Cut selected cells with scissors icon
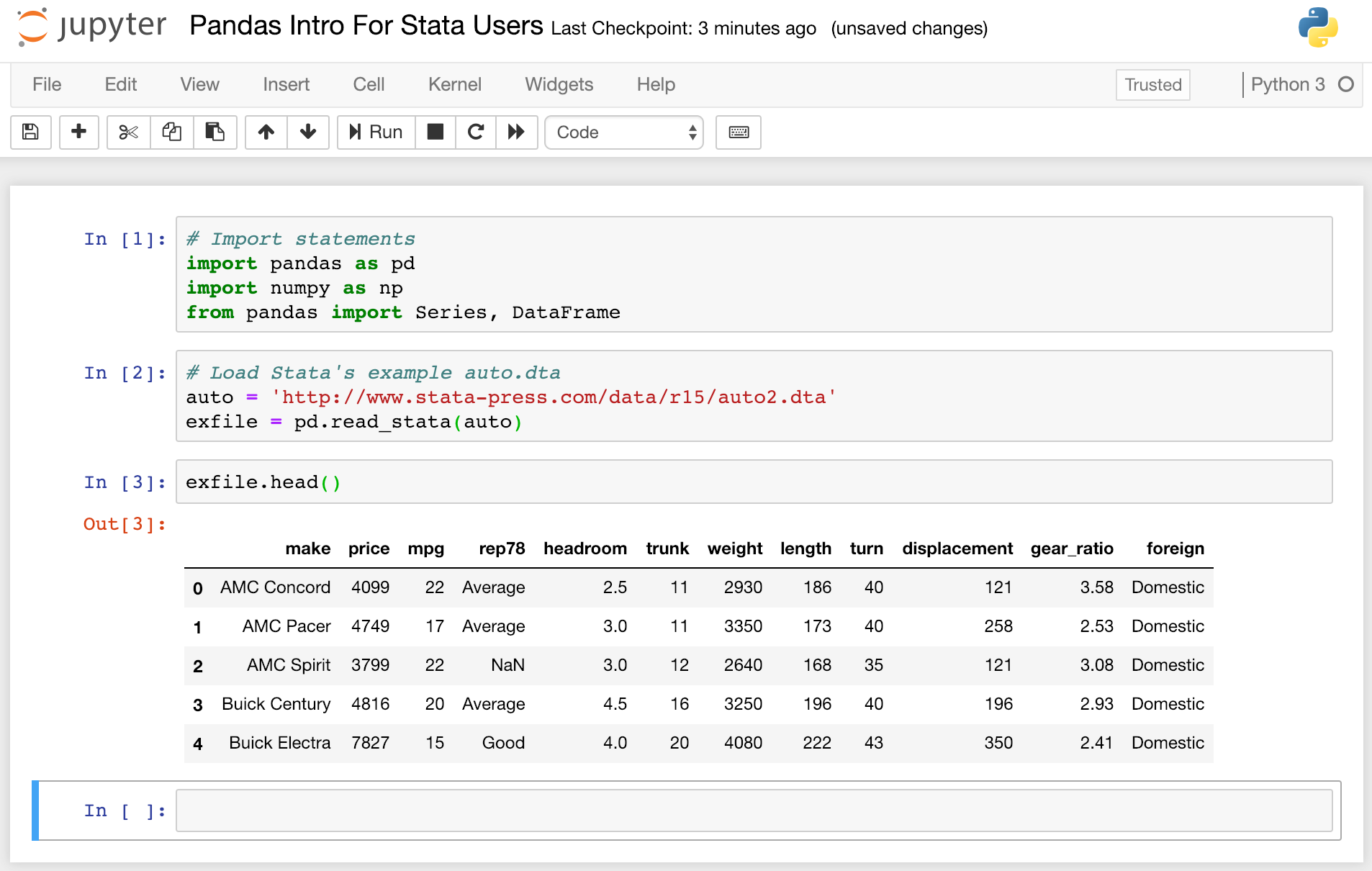Screen dimensions: 1372x871 tap(128, 132)
